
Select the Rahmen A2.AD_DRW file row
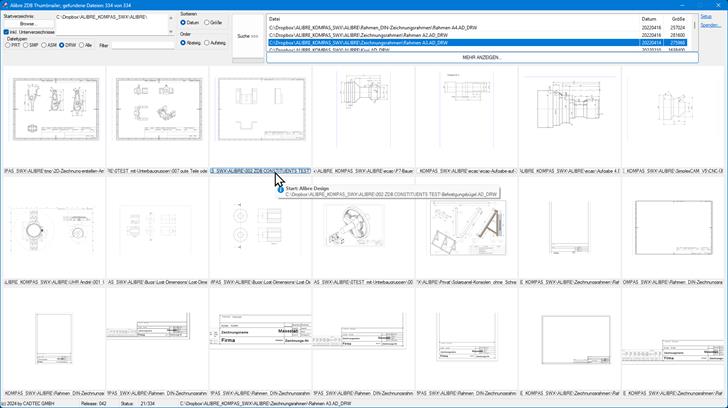[478, 35]
